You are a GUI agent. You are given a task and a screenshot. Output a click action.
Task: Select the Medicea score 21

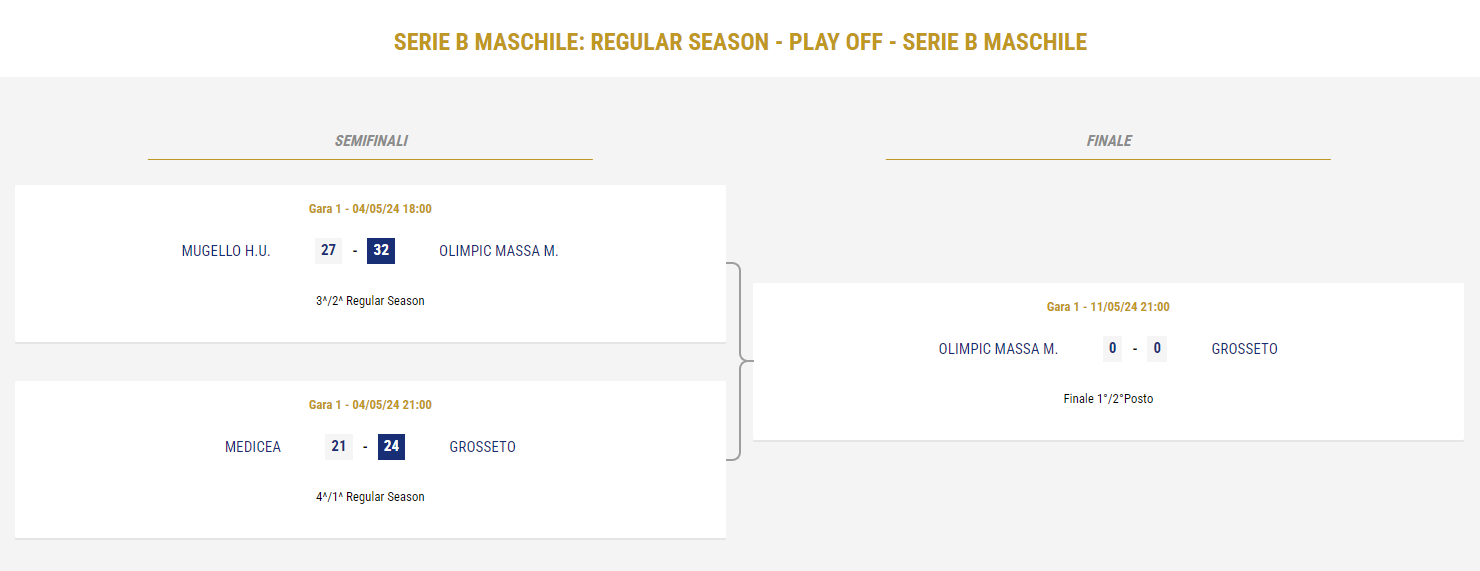click(x=339, y=446)
